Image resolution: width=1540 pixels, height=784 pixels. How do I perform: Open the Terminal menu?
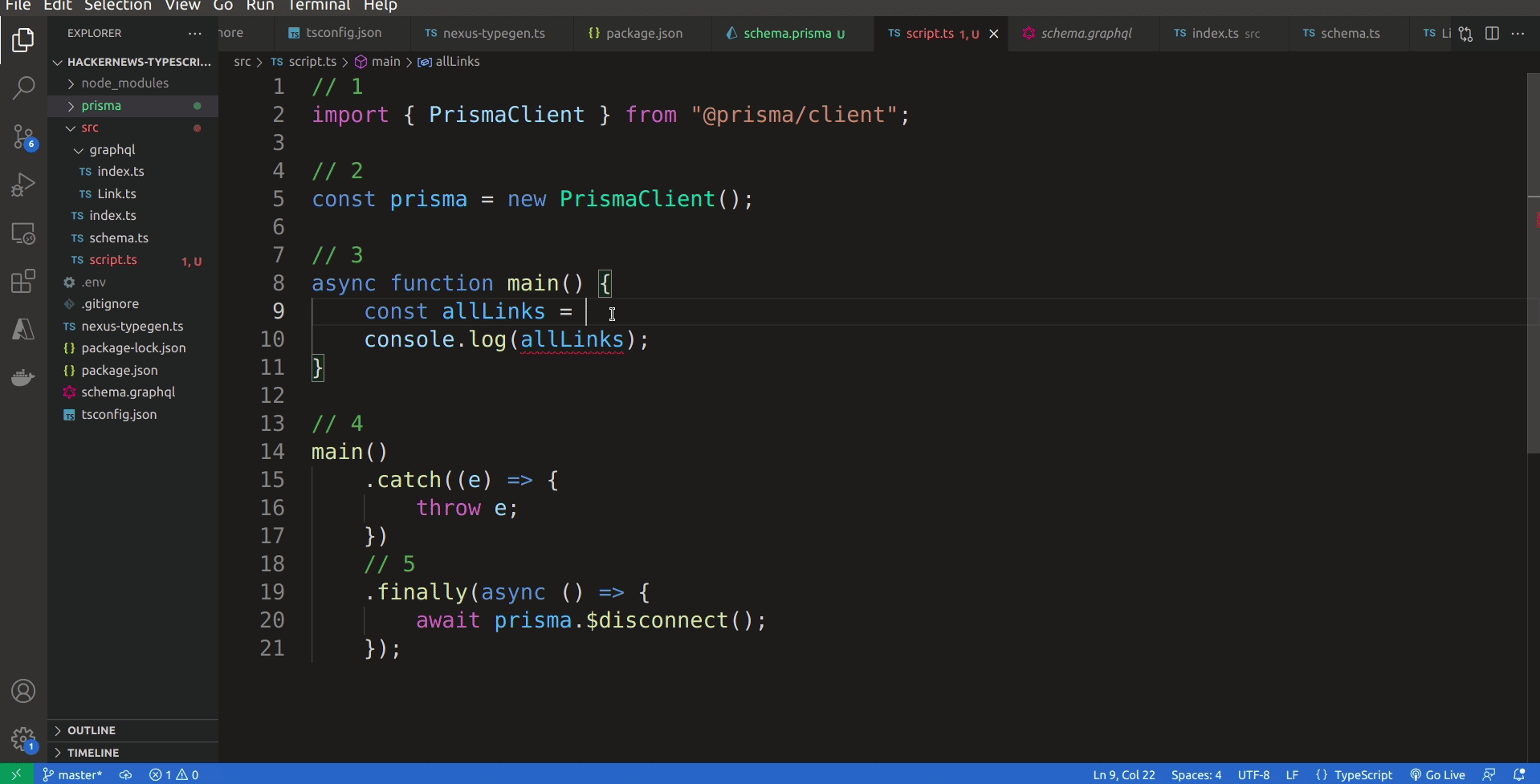click(x=319, y=6)
